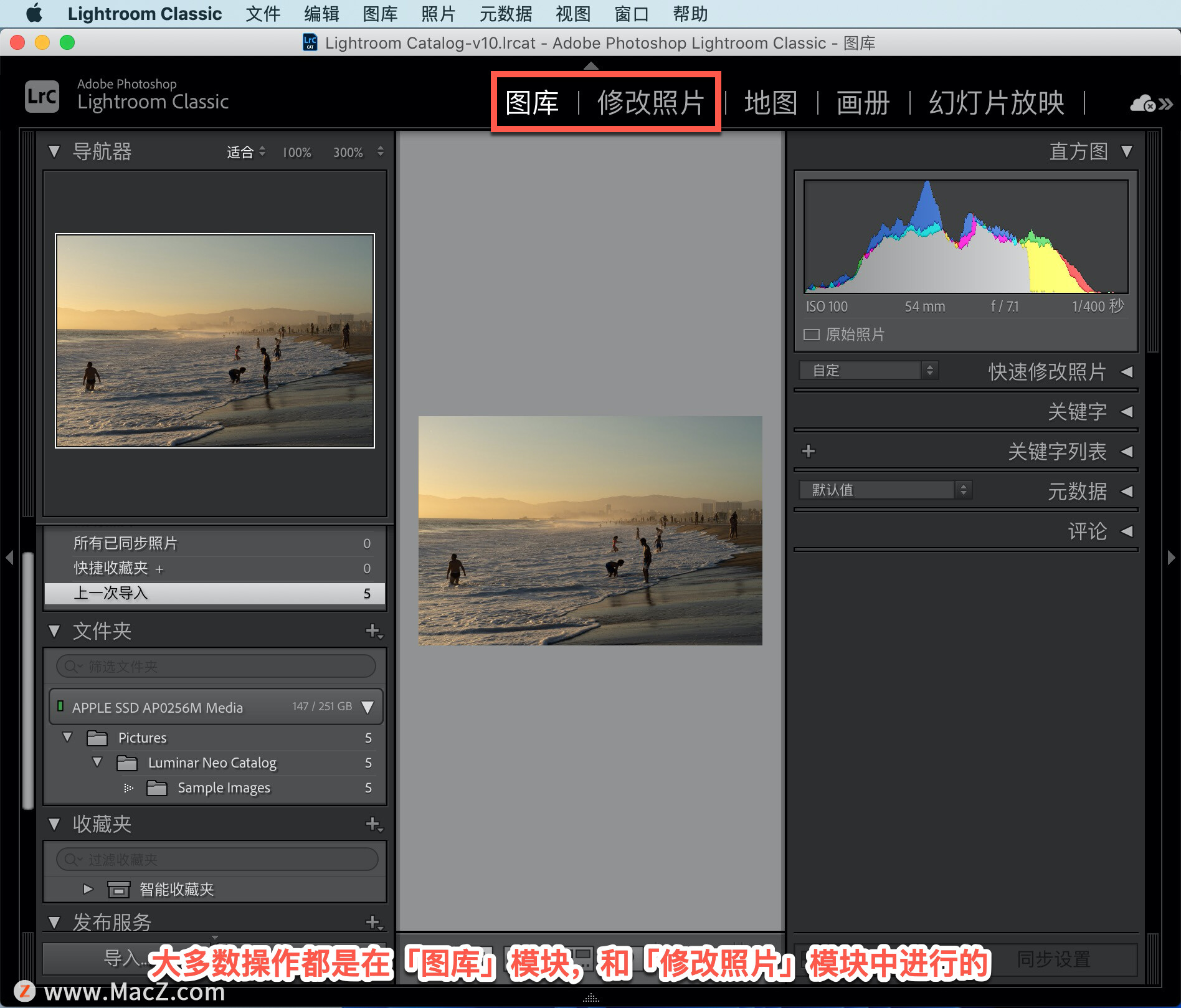Click the navigator preview thumbnail
Viewport: 1181px width, 1008px height.
215,341
